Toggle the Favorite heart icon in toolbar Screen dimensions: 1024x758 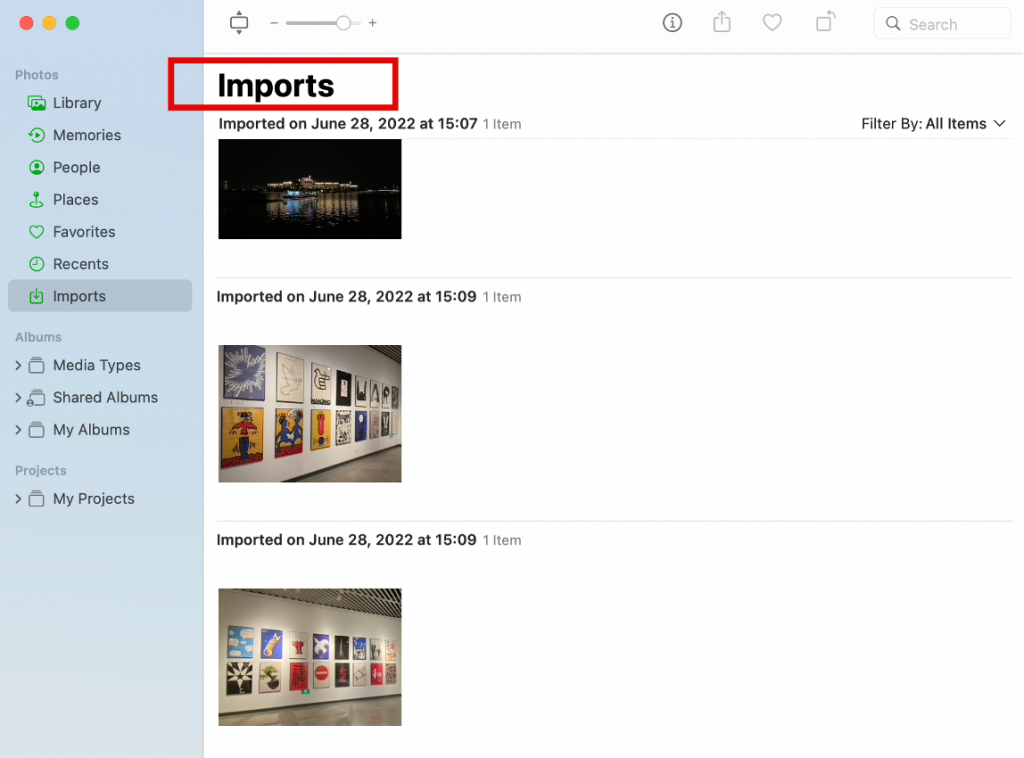[x=772, y=23]
